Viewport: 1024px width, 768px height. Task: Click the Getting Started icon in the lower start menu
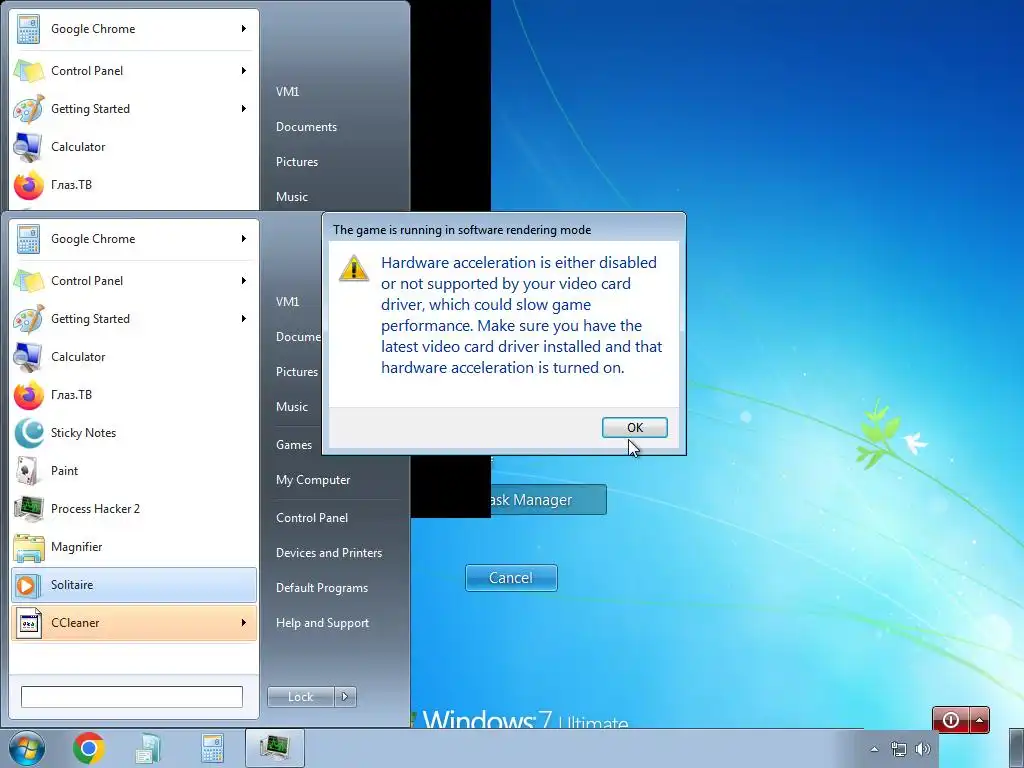tap(29, 319)
